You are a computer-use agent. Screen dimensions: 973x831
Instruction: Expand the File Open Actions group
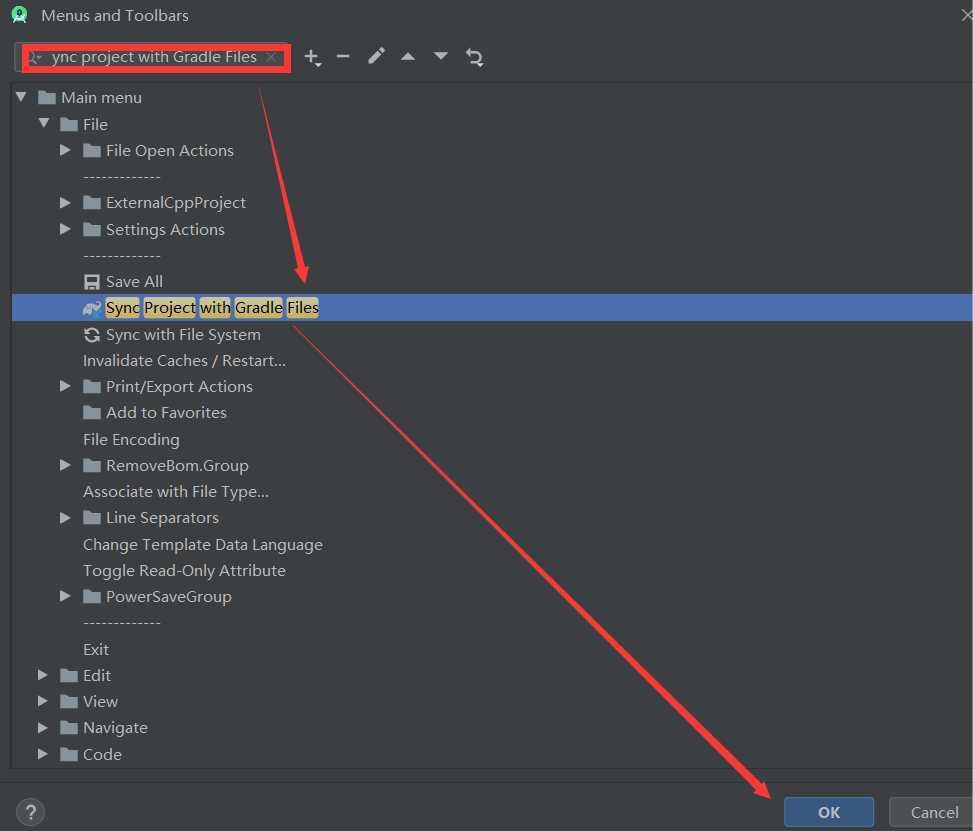65,150
